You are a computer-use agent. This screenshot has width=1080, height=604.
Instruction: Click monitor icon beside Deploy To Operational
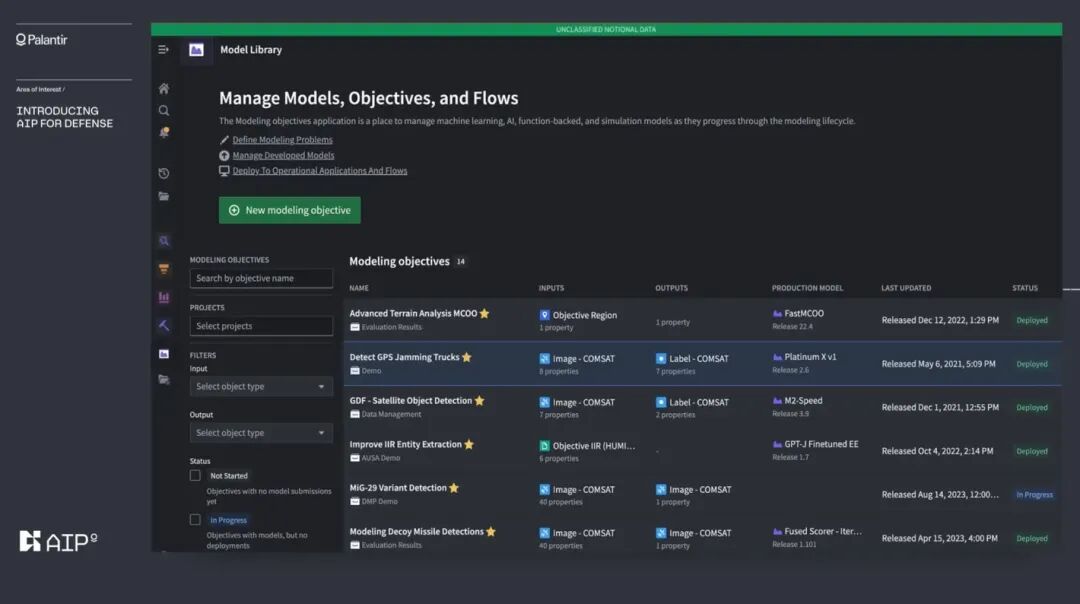coord(224,171)
